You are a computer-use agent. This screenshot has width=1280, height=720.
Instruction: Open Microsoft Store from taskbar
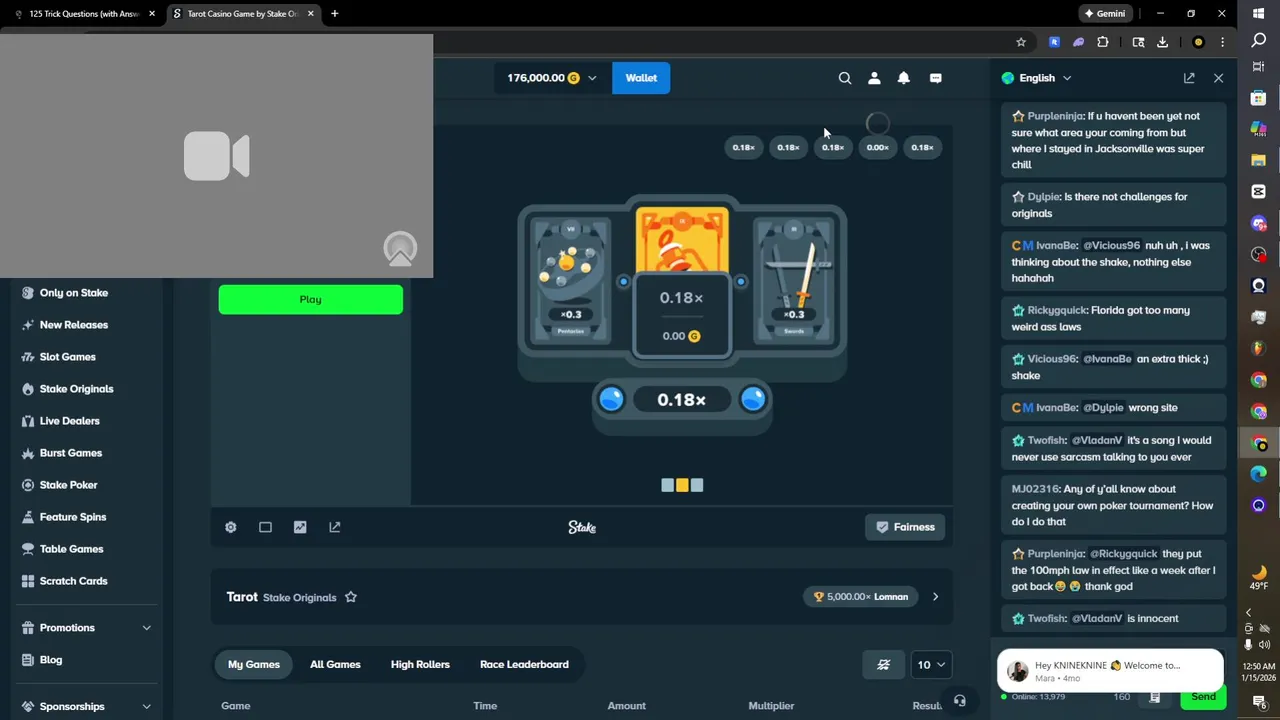pyautogui.click(x=1259, y=98)
